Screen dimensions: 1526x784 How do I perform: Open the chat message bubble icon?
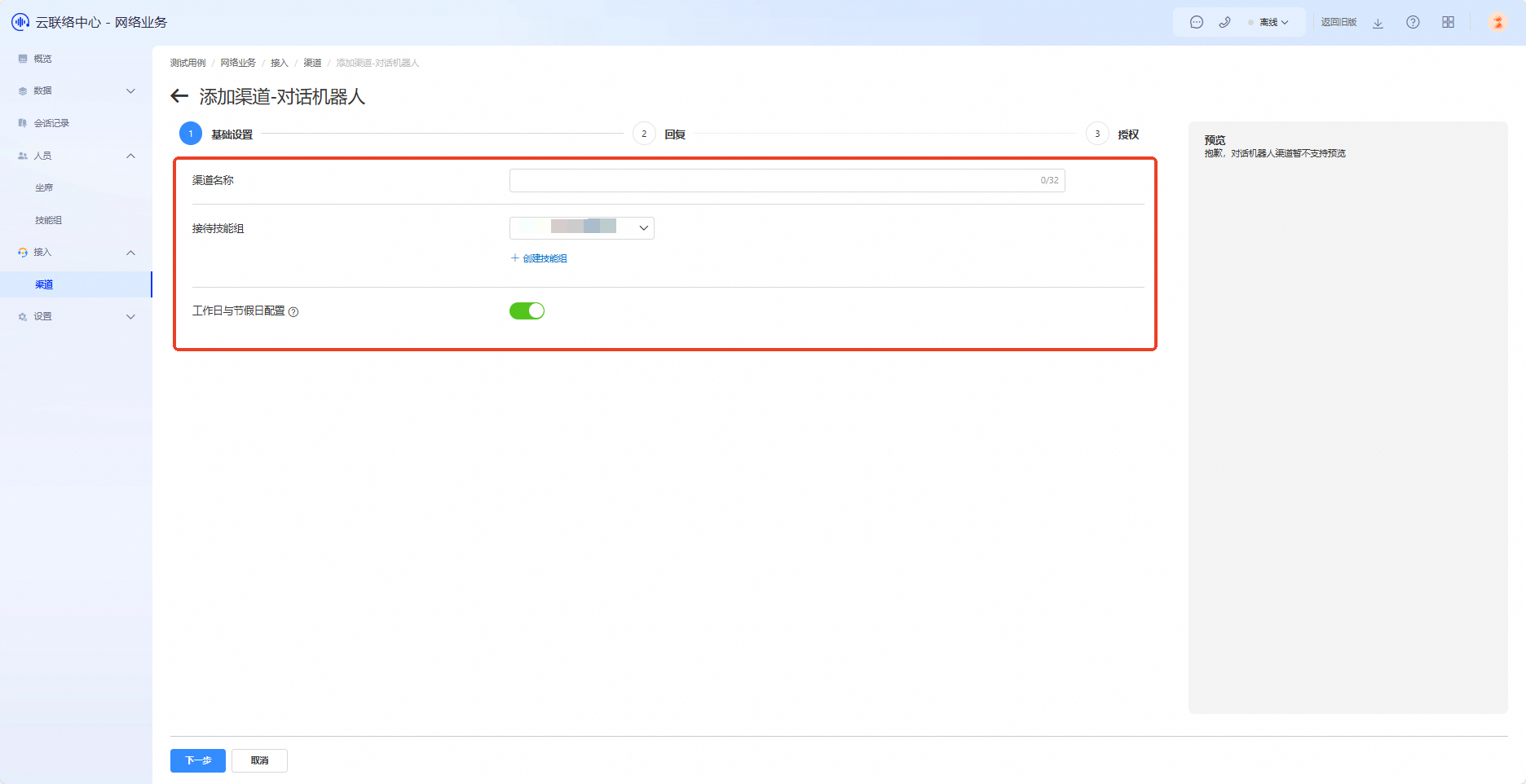click(1197, 23)
